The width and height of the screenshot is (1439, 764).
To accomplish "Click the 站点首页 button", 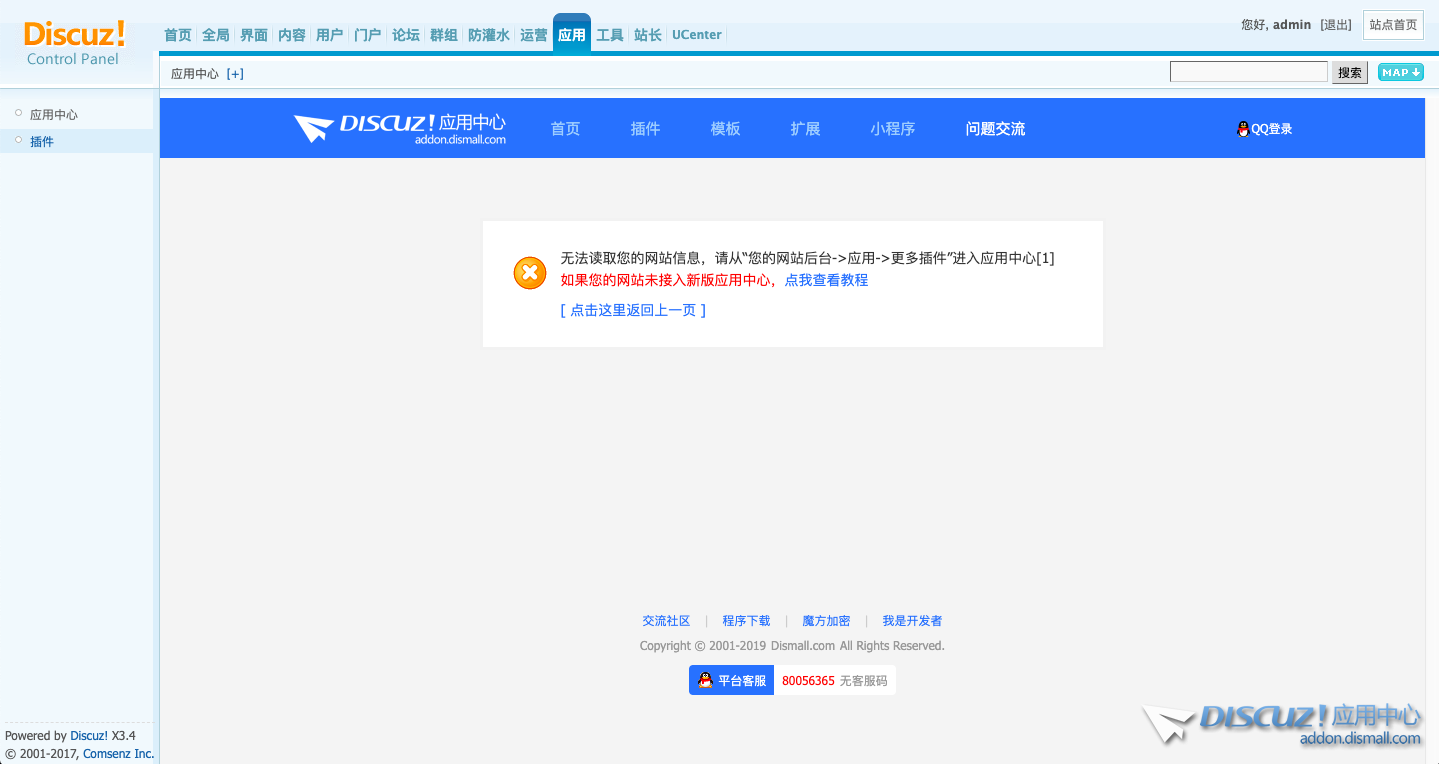I will (x=1393, y=25).
